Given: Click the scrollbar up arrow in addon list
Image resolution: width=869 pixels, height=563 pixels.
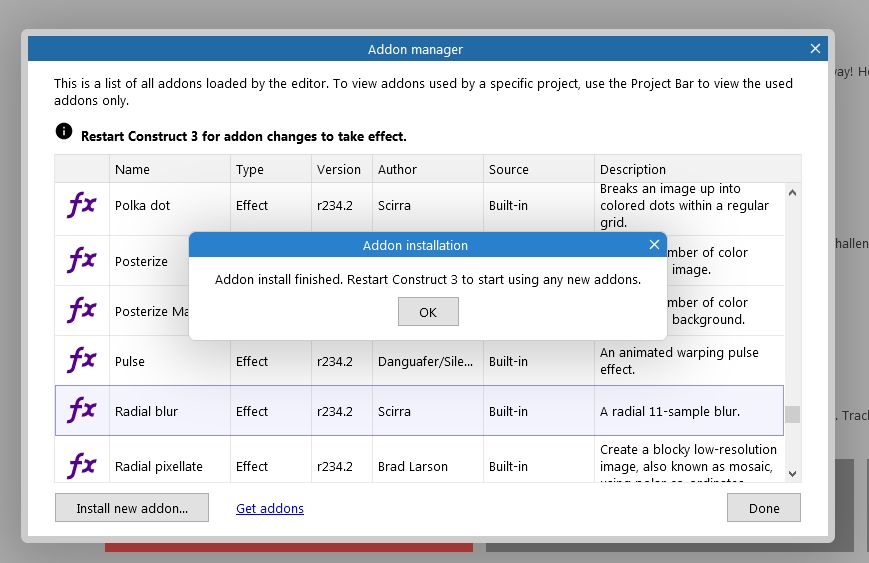Looking at the screenshot, I should 793,193.
